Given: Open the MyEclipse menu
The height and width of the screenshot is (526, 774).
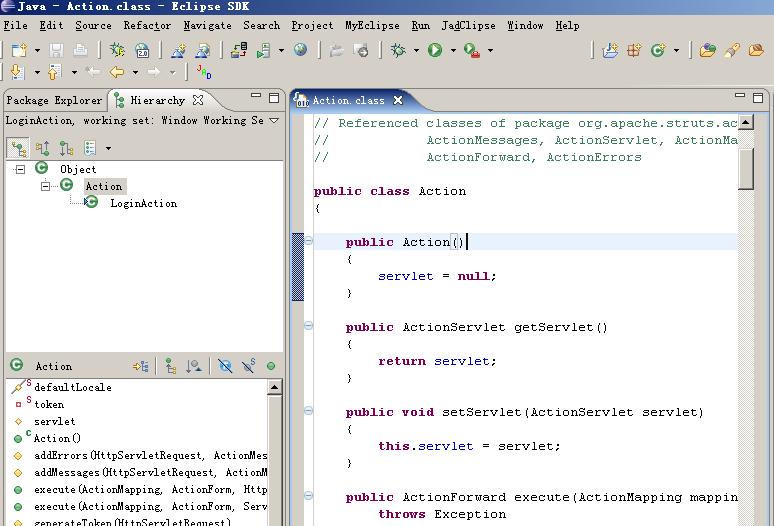Looking at the screenshot, I should (x=372, y=26).
